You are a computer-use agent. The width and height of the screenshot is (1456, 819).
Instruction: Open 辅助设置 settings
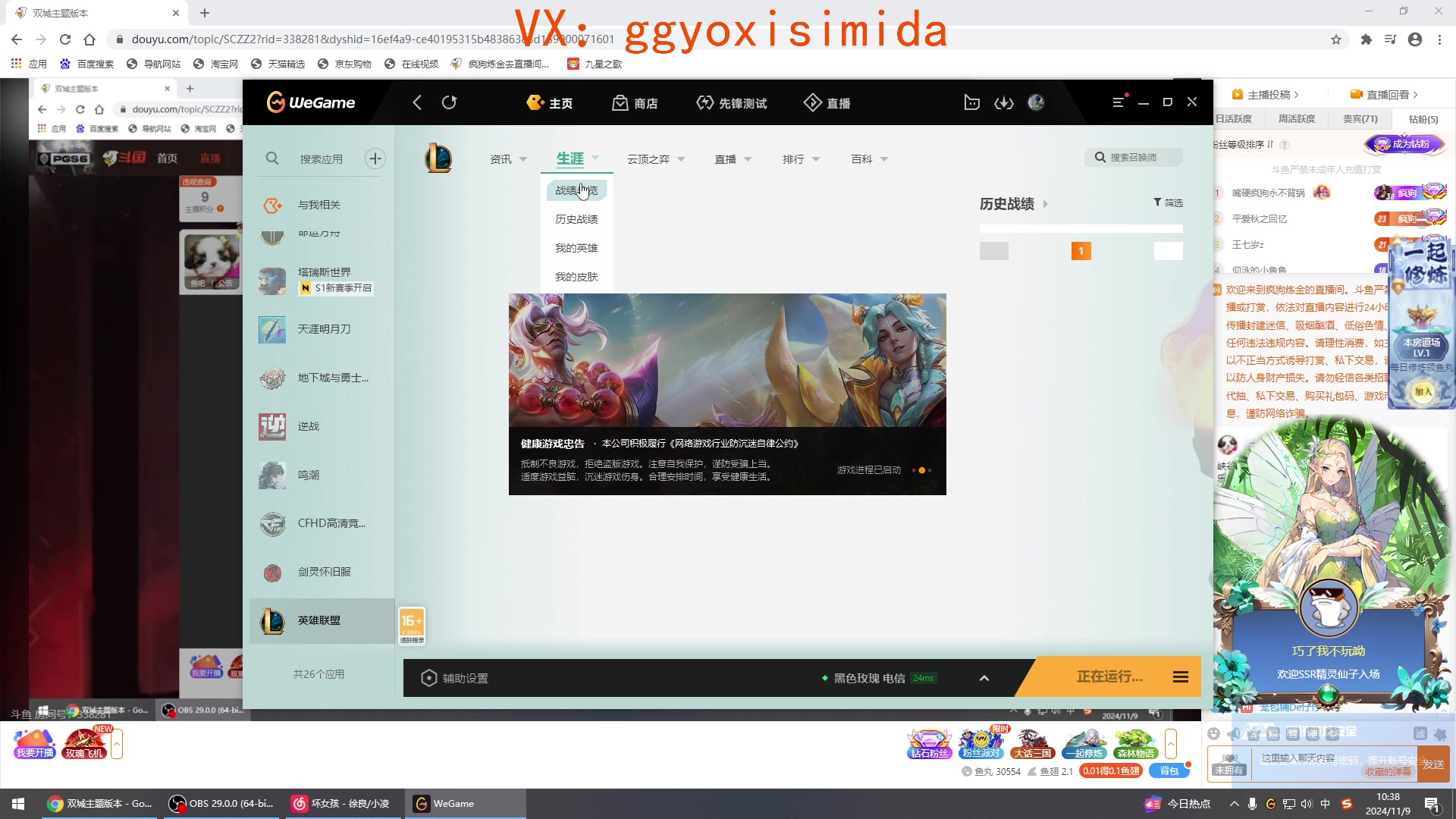tap(455, 678)
